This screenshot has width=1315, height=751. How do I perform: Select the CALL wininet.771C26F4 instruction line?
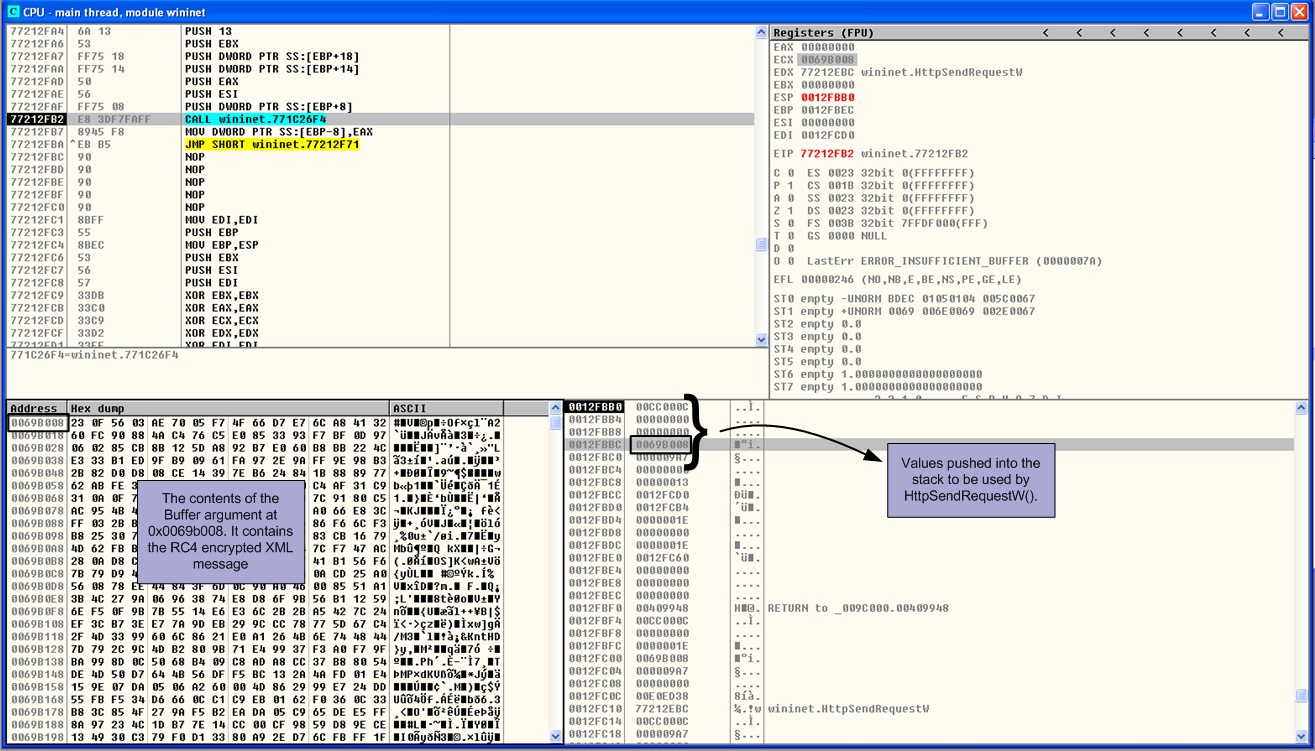tap(255, 119)
